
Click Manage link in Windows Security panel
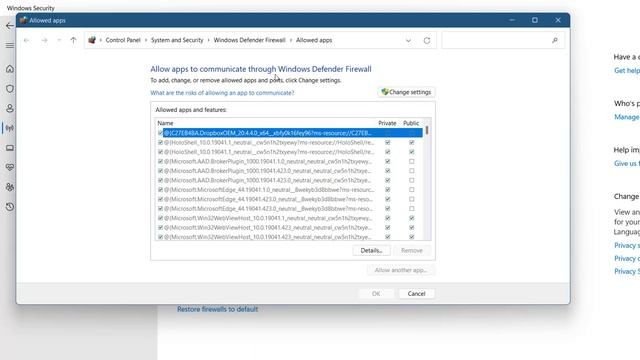click(627, 117)
